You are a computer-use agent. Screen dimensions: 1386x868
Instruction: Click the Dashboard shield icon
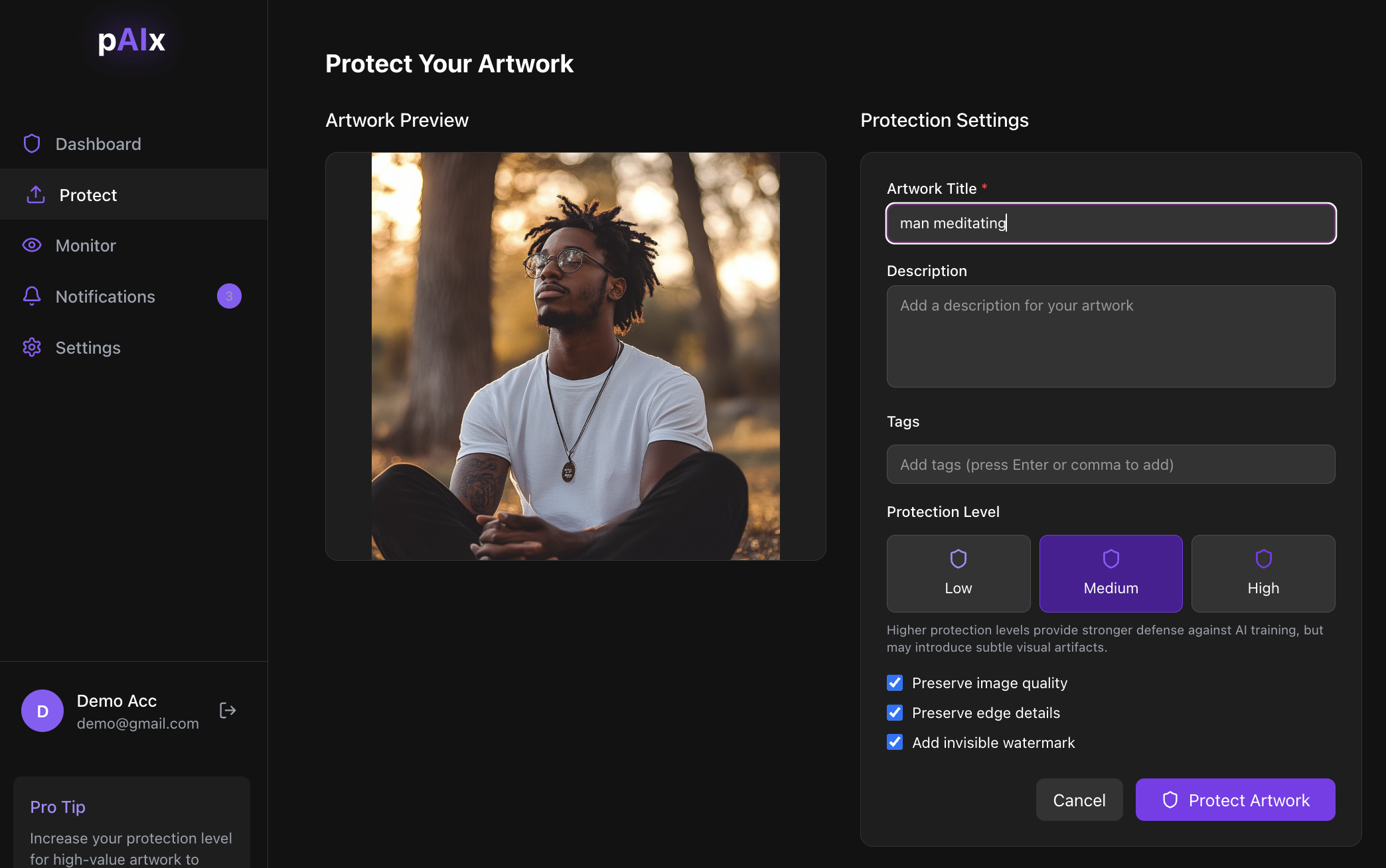[32, 143]
